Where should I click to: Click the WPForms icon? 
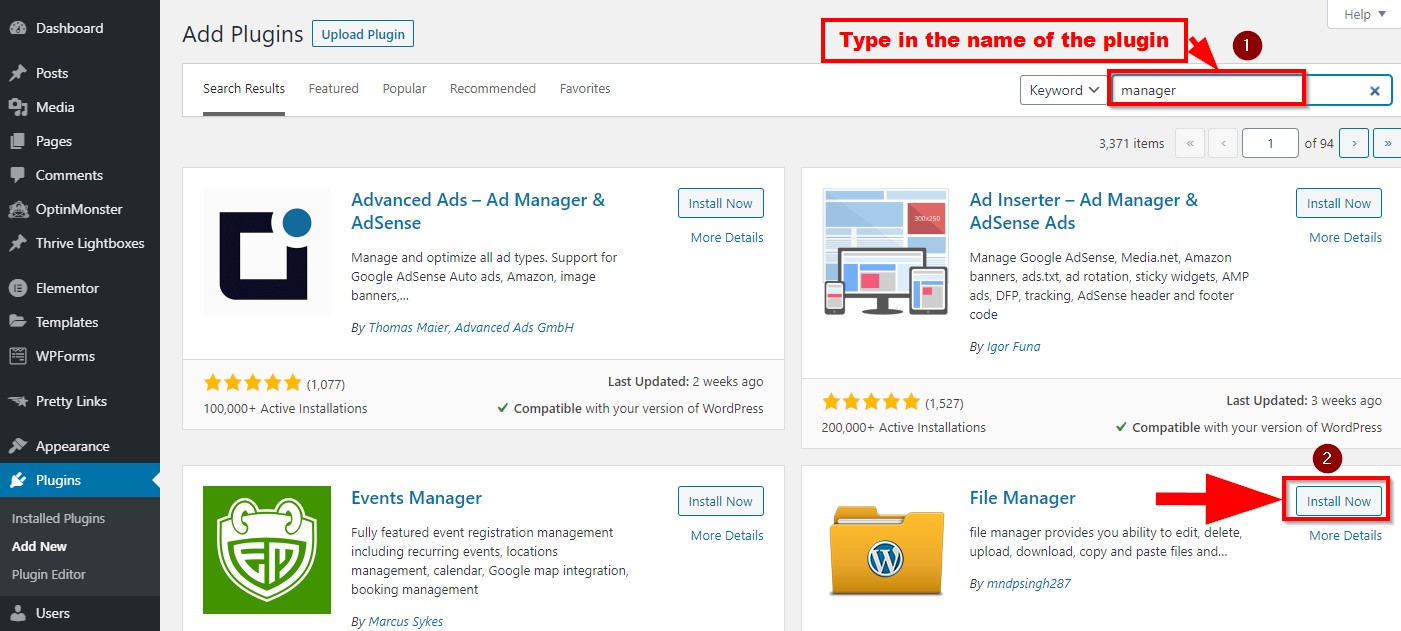(17, 356)
